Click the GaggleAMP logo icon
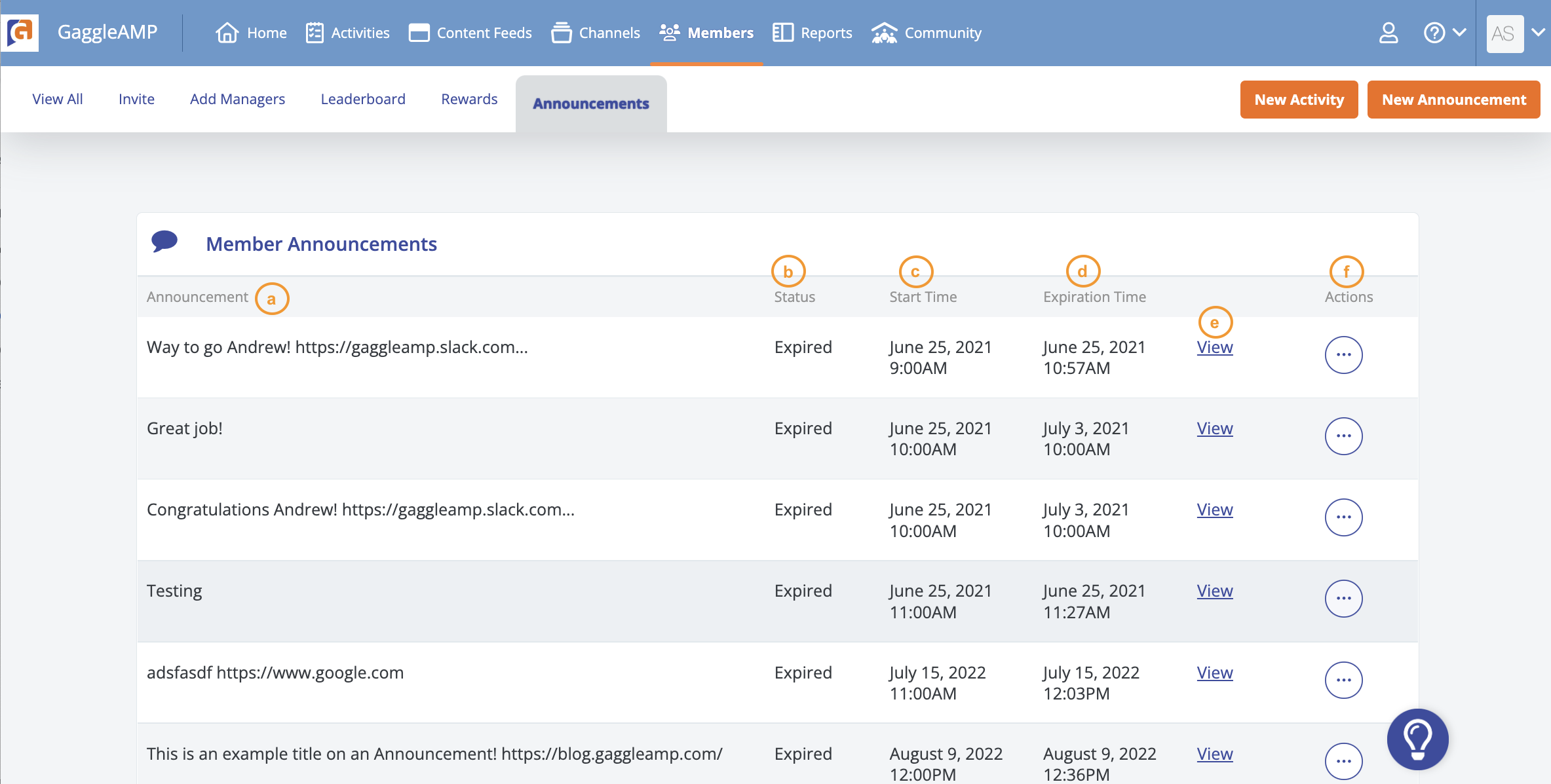1551x784 pixels. pyautogui.click(x=20, y=32)
